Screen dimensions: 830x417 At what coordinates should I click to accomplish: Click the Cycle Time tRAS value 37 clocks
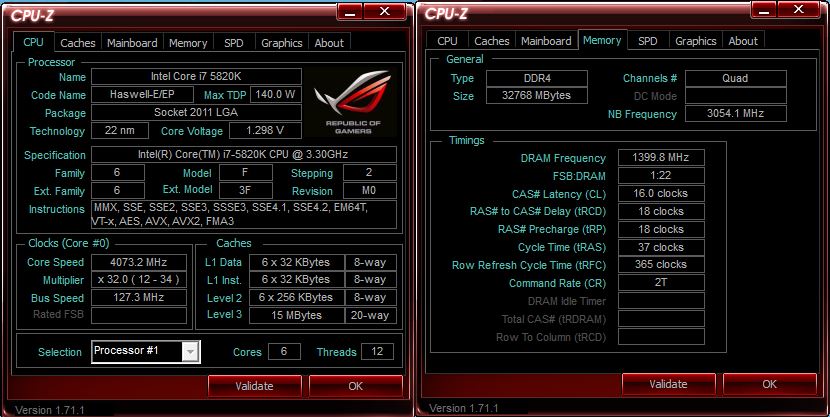pyautogui.click(x=661, y=247)
